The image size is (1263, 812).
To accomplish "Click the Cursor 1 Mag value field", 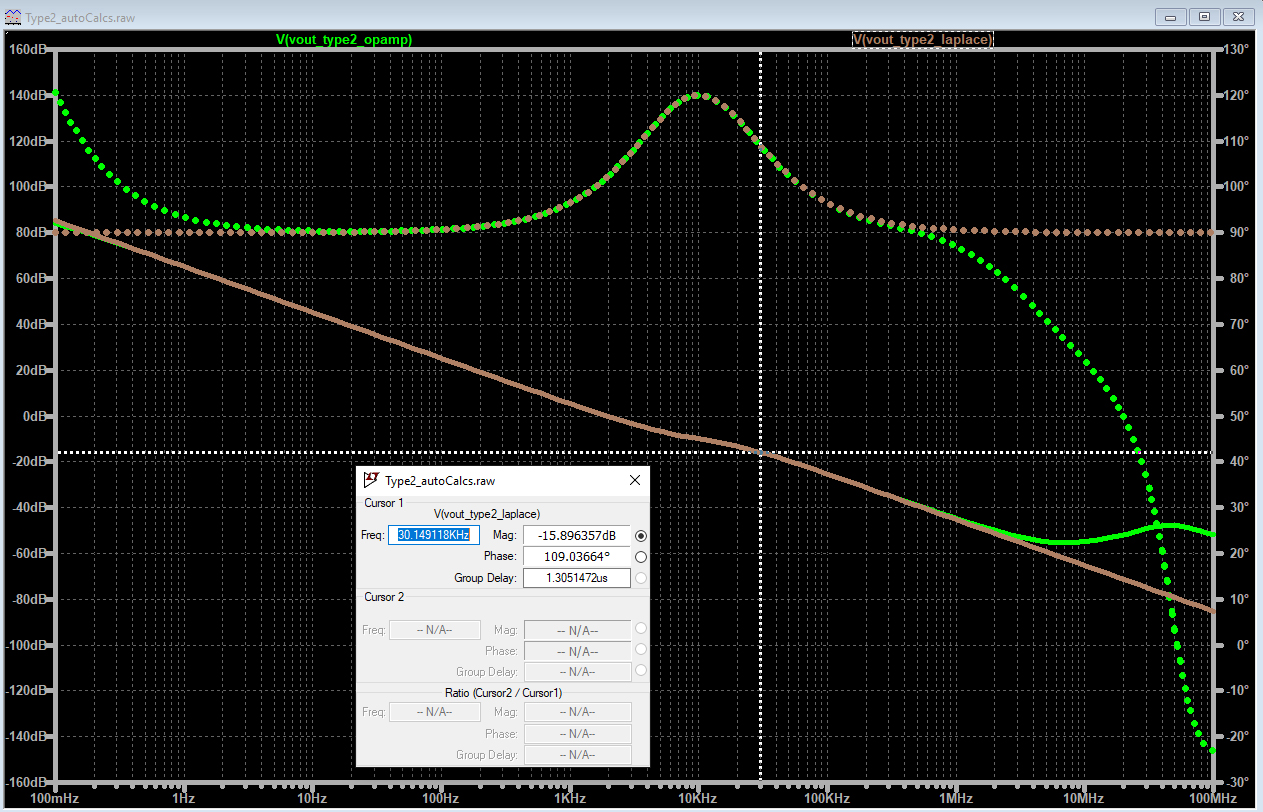I will [577, 536].
